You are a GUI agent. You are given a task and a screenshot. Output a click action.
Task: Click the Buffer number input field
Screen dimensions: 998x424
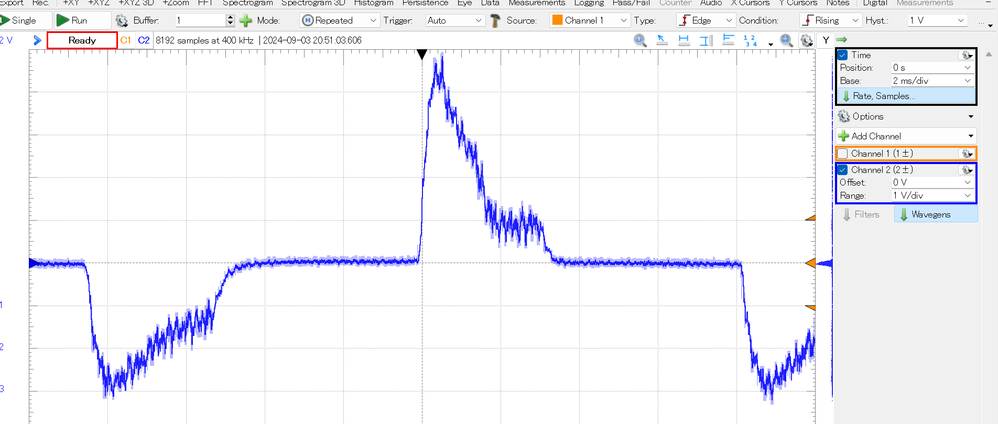pos(200,20)
